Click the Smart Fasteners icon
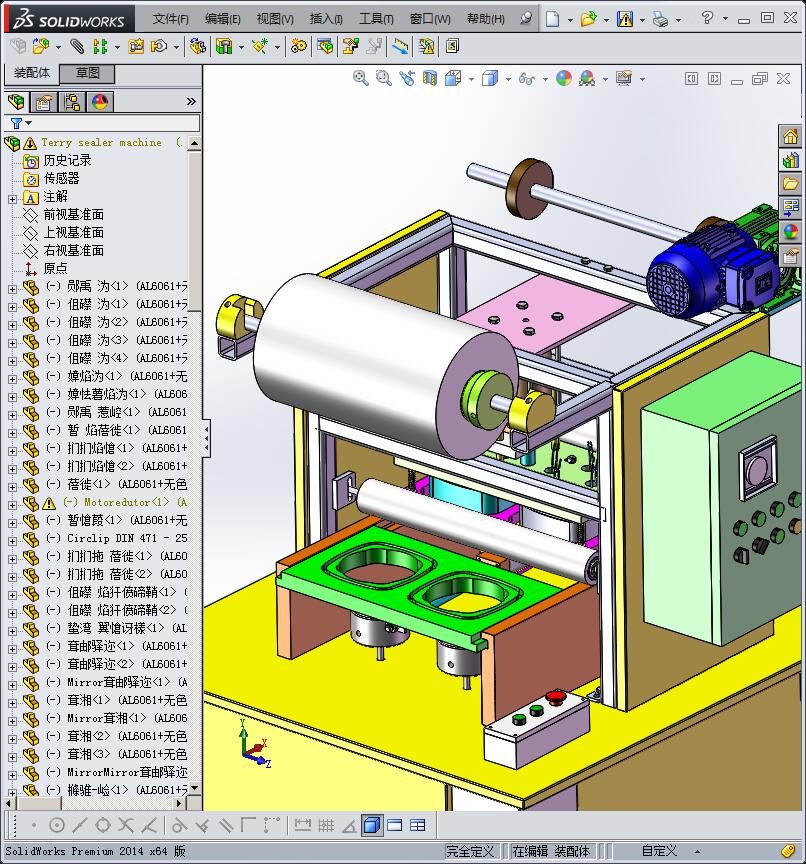This screenshot has width=806, height=864. [136, 46]
